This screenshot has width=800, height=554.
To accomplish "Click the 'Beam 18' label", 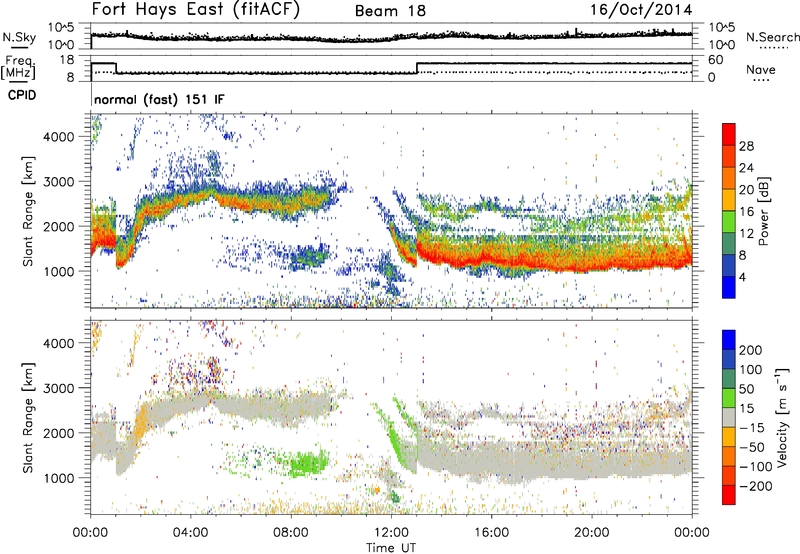I will (x=390, y=11).
